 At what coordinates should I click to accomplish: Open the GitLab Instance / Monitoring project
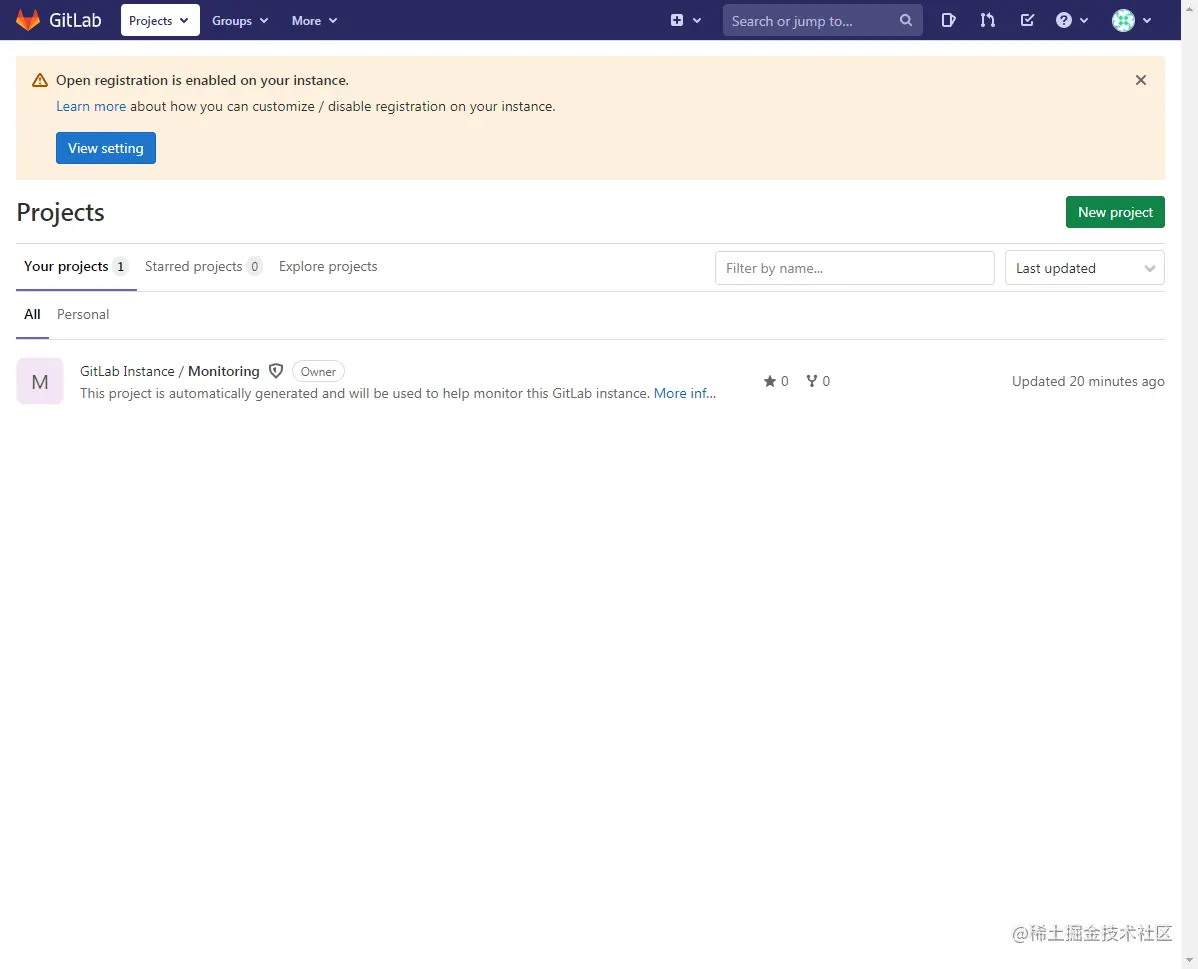[170, 371]
